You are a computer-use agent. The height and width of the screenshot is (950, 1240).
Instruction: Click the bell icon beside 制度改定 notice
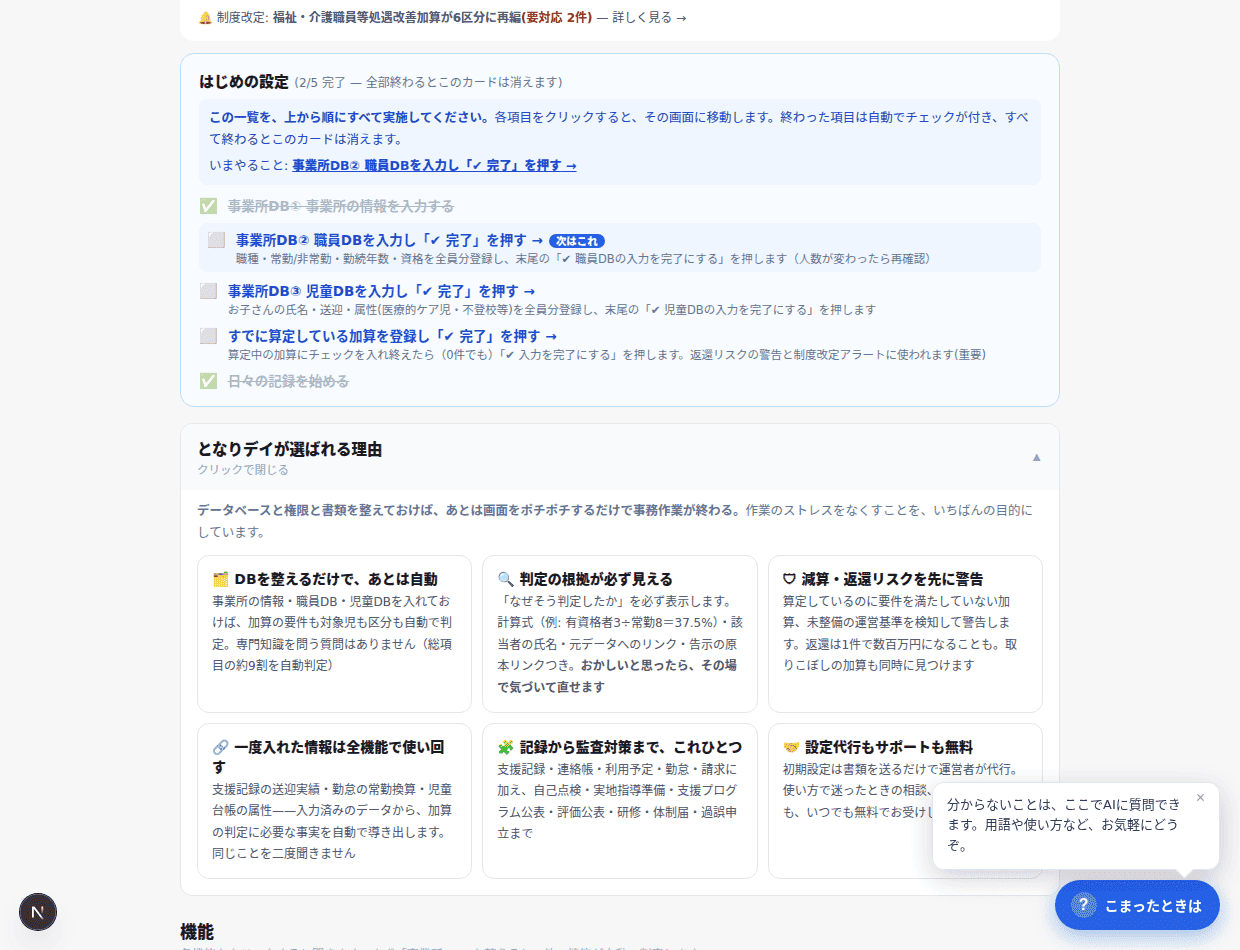pos(205,17)
